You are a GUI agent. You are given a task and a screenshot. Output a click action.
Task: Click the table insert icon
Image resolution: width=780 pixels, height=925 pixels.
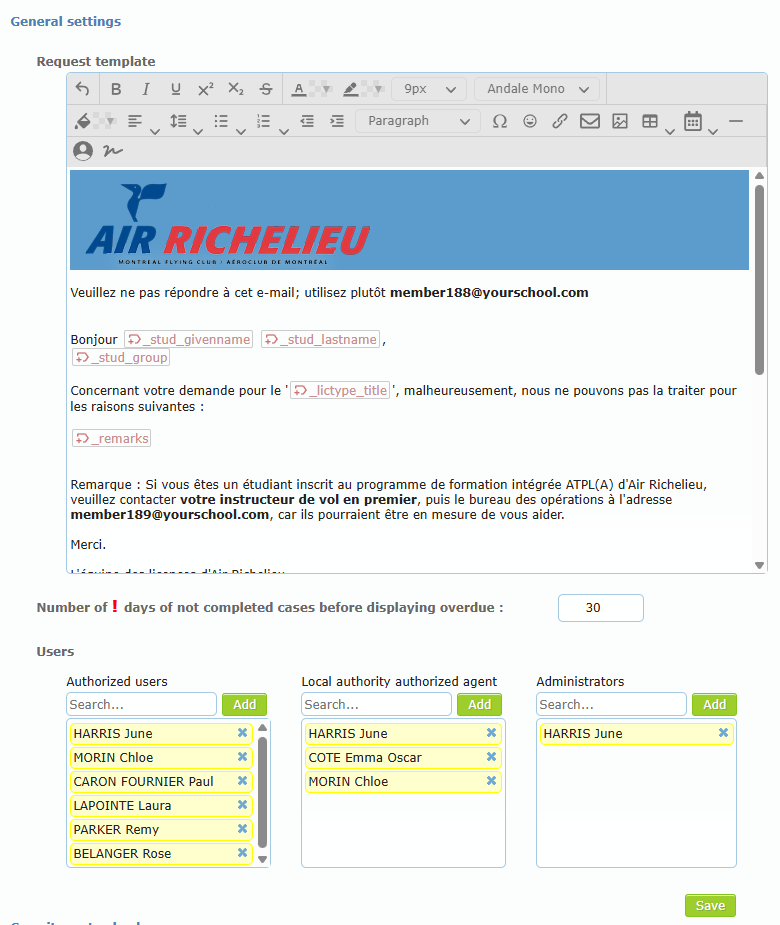pyautogui.click(x=650, y=121)
